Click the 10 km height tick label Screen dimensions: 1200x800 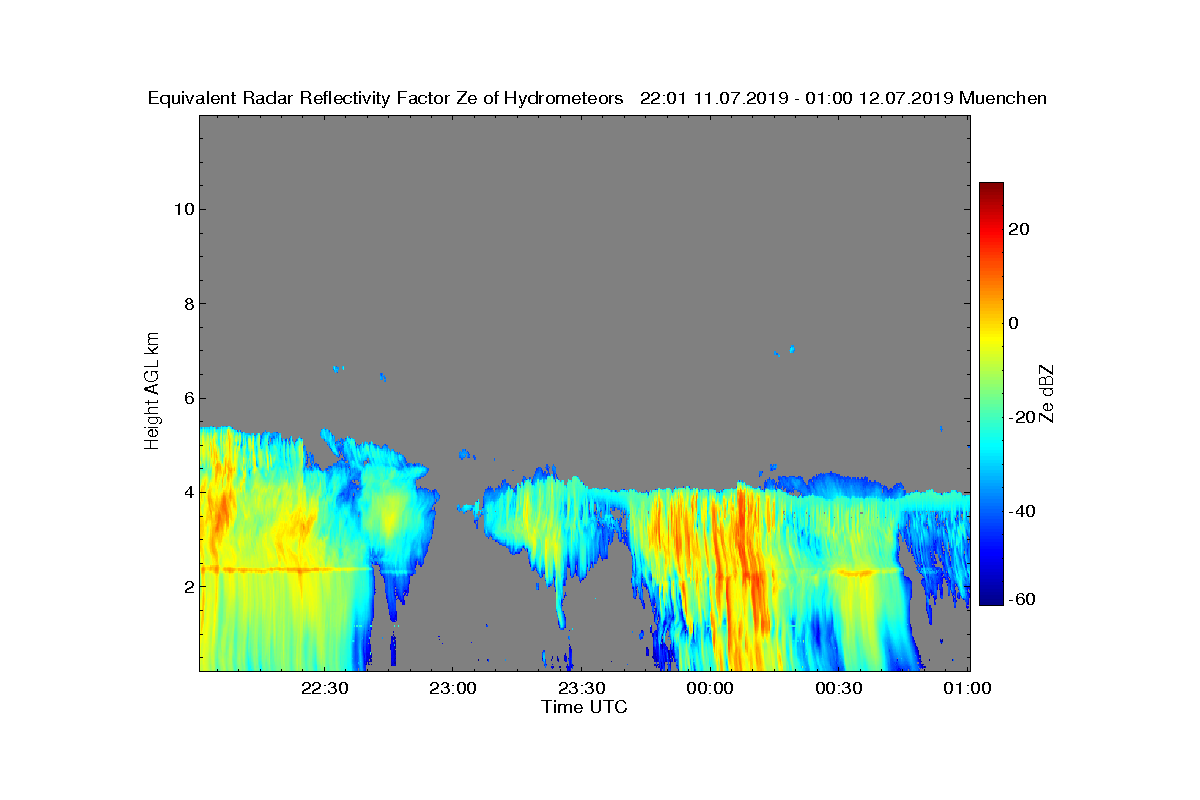tap(182, 209)
